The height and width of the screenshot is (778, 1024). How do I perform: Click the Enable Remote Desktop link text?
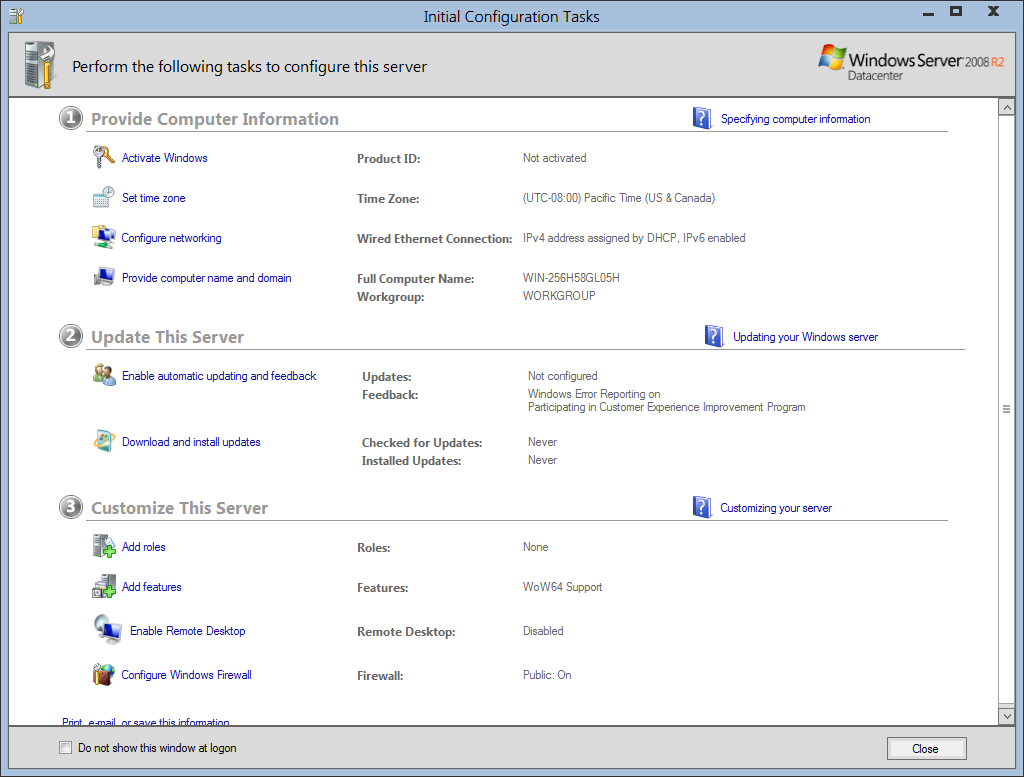(x=187, y=631)
